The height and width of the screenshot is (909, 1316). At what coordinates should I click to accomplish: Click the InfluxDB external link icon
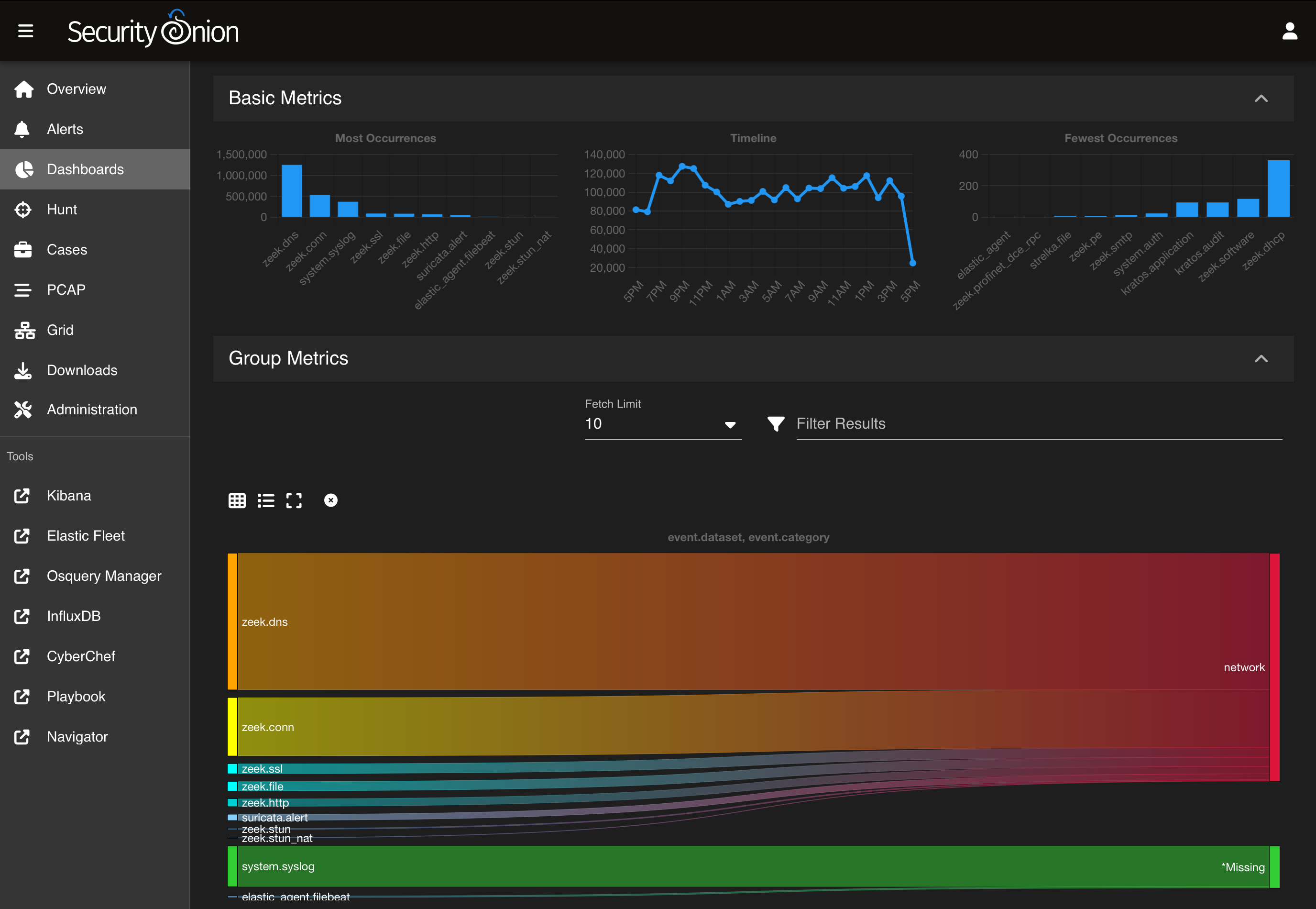22,616
